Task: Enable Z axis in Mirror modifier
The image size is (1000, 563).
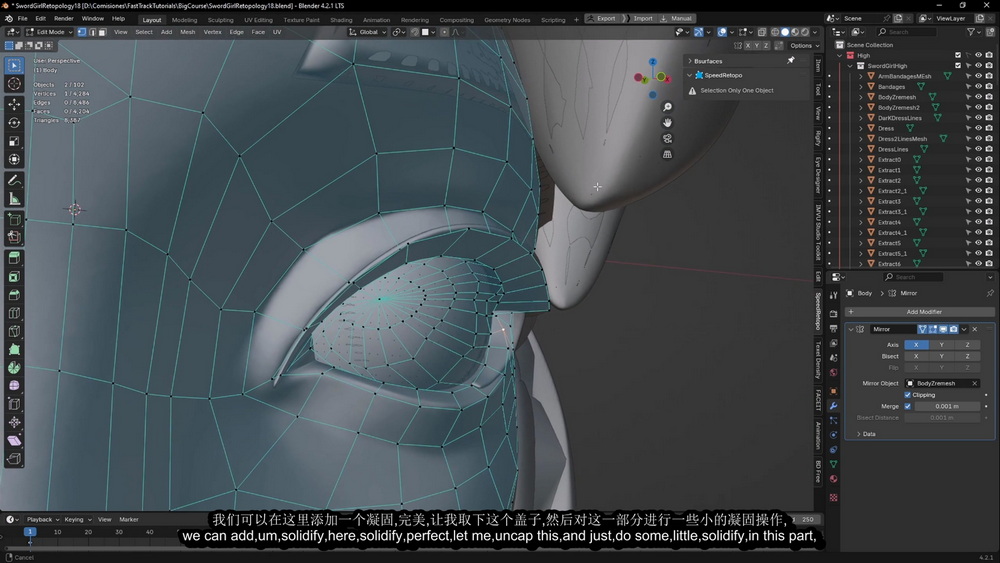Action: 967,345
